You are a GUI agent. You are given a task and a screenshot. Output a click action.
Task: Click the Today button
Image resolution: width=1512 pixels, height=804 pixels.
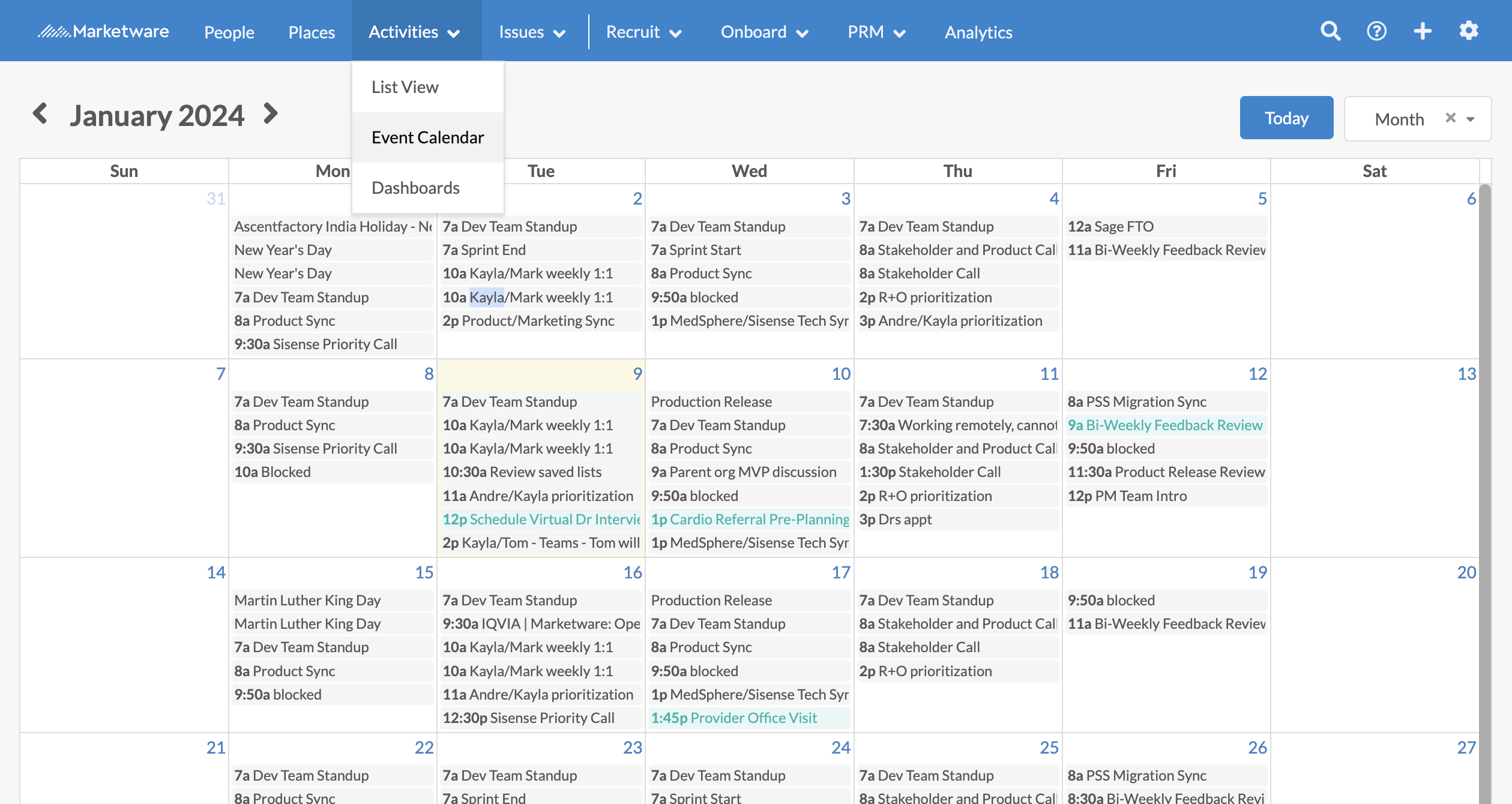click(x=1286, y=118)
